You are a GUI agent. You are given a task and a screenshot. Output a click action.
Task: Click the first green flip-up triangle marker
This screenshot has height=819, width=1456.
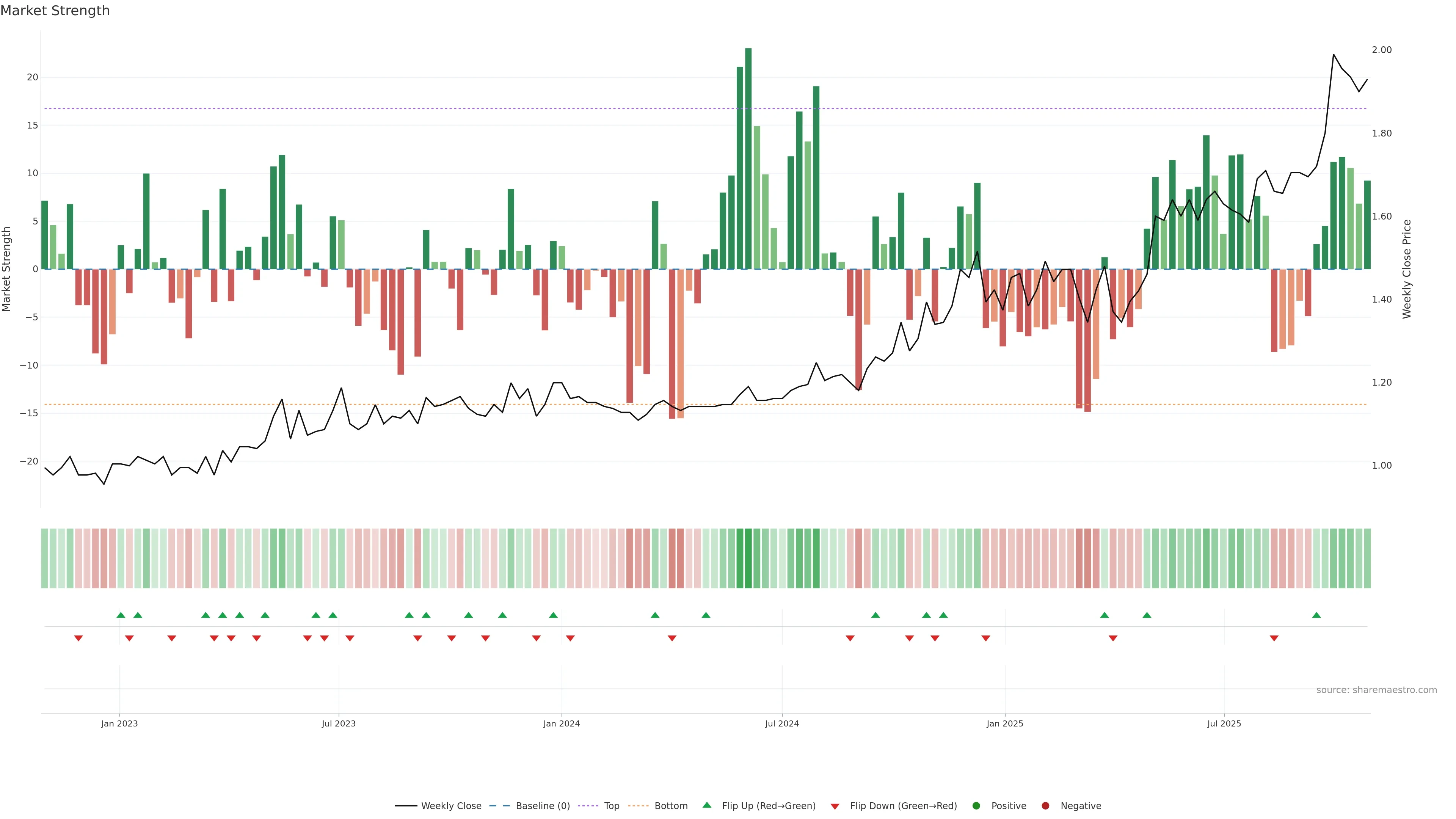point(121,615)
